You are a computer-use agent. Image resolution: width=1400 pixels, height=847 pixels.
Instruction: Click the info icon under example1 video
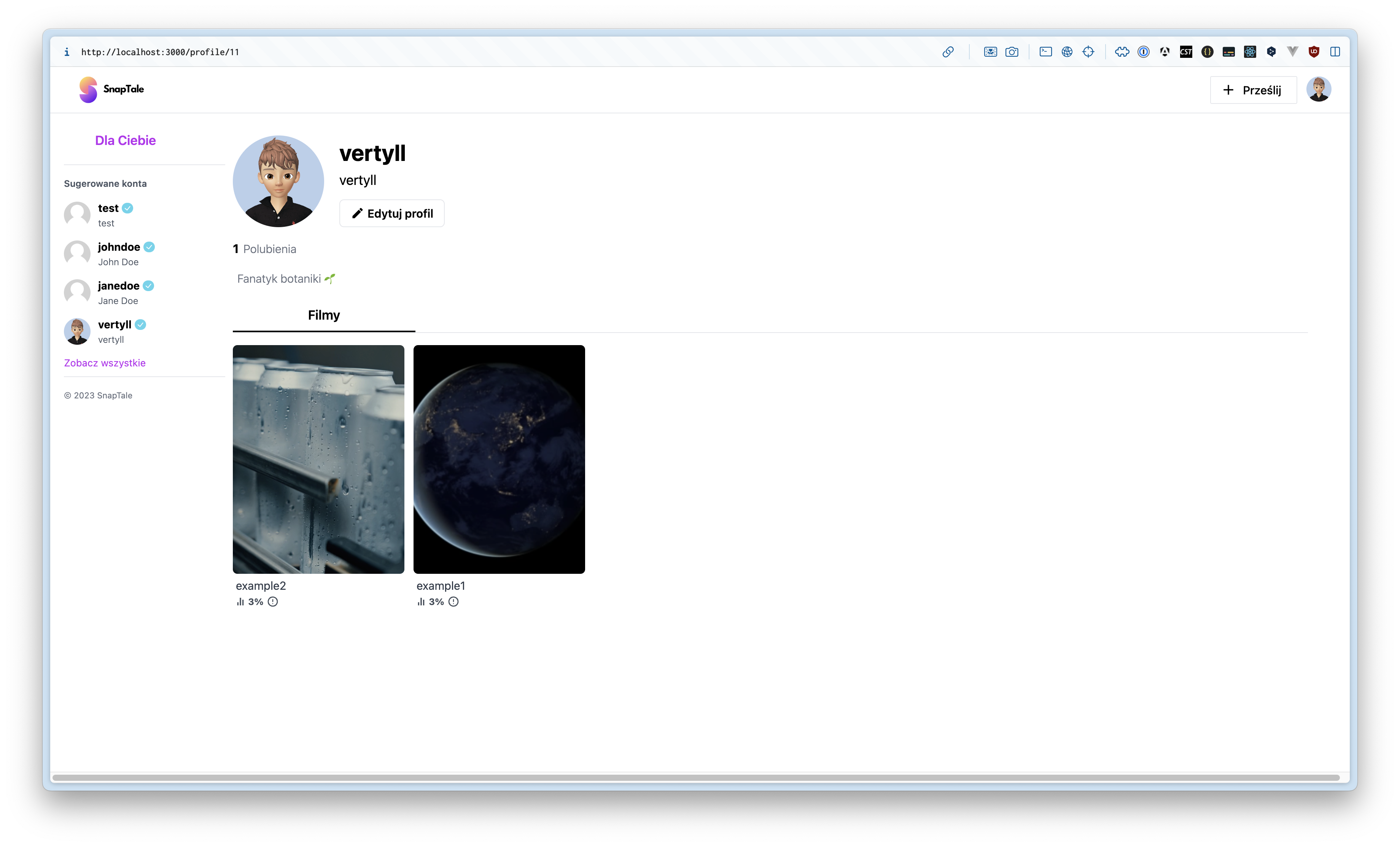(x=453, y=602)
